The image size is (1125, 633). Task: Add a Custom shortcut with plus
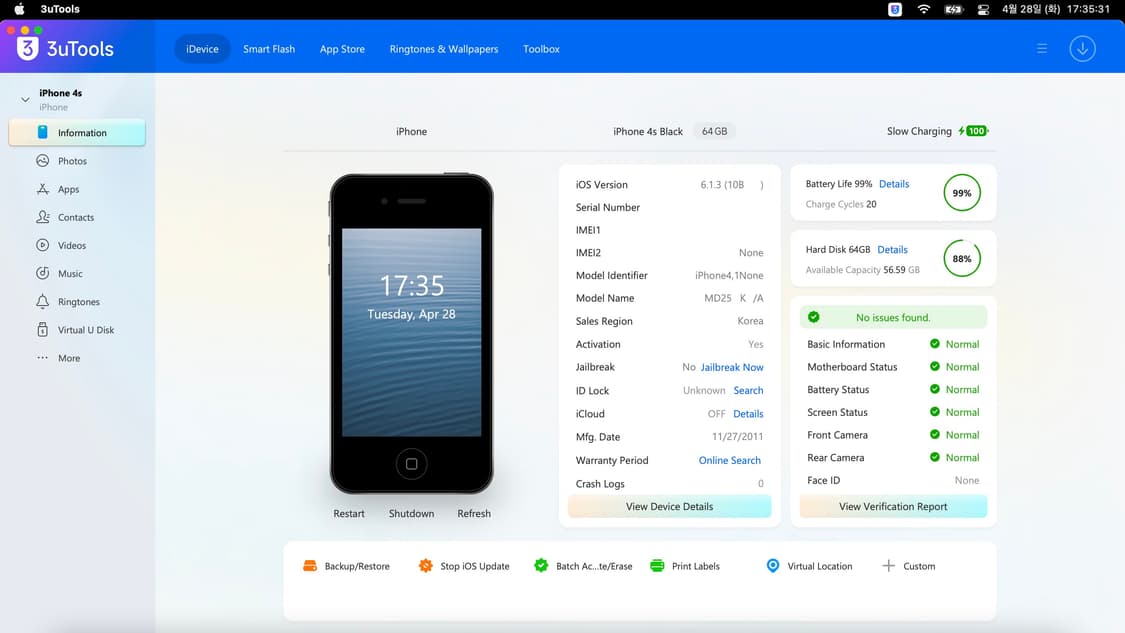click(x=888, y=566)
